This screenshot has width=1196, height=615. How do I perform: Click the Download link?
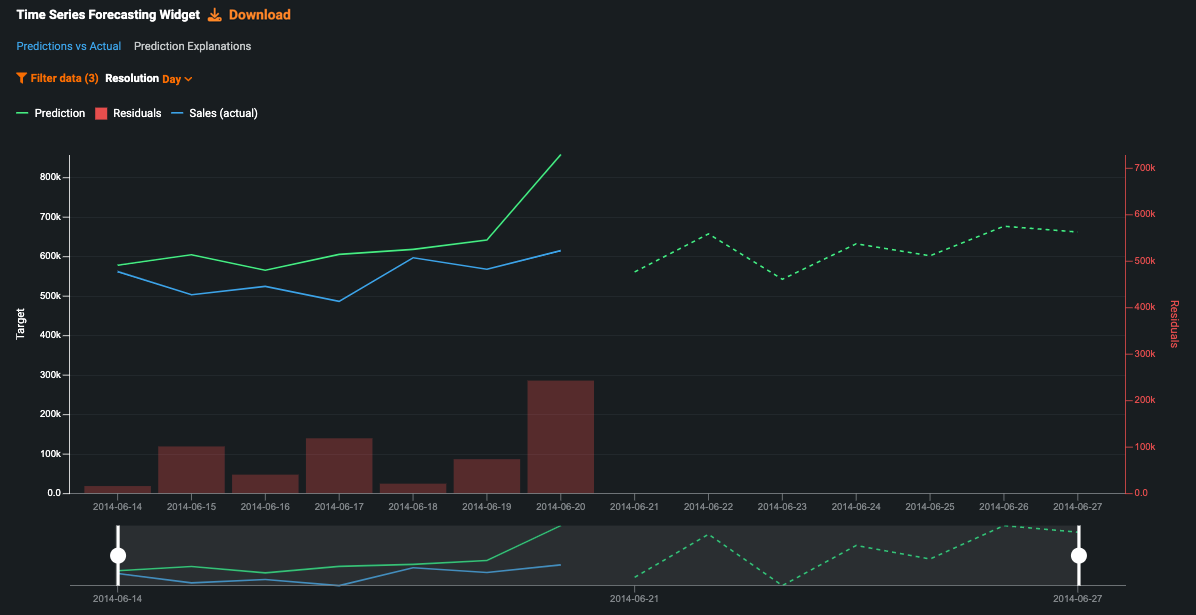point(259,15)
